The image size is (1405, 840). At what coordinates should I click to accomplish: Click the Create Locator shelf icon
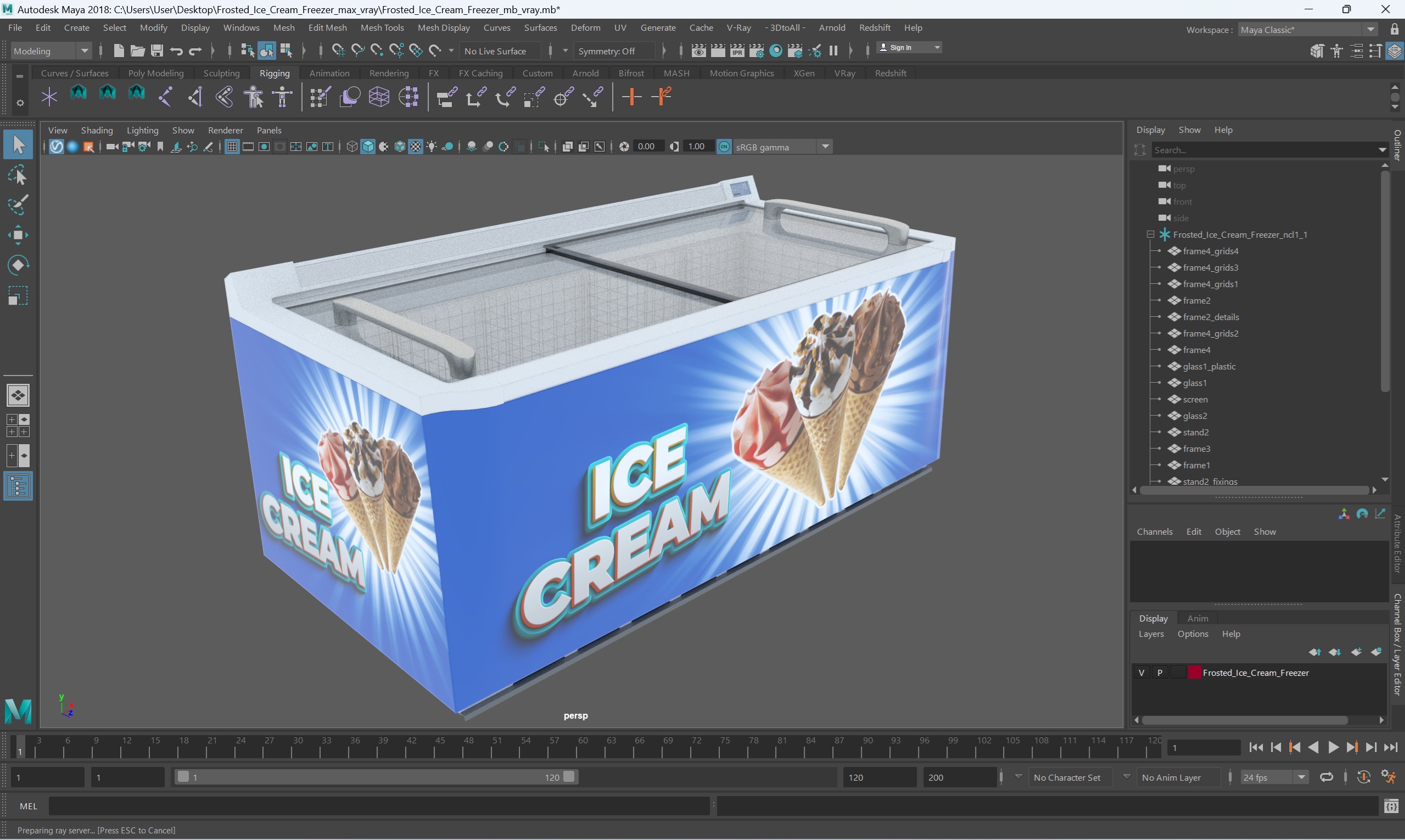(49, 97)
